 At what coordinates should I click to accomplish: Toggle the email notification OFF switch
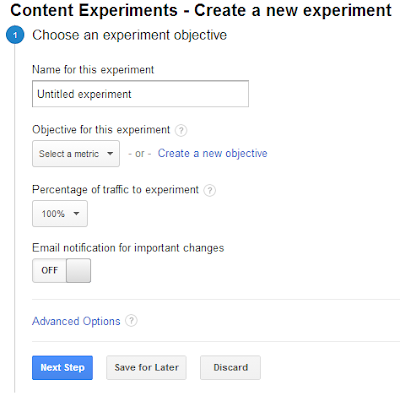pos(61,270)
